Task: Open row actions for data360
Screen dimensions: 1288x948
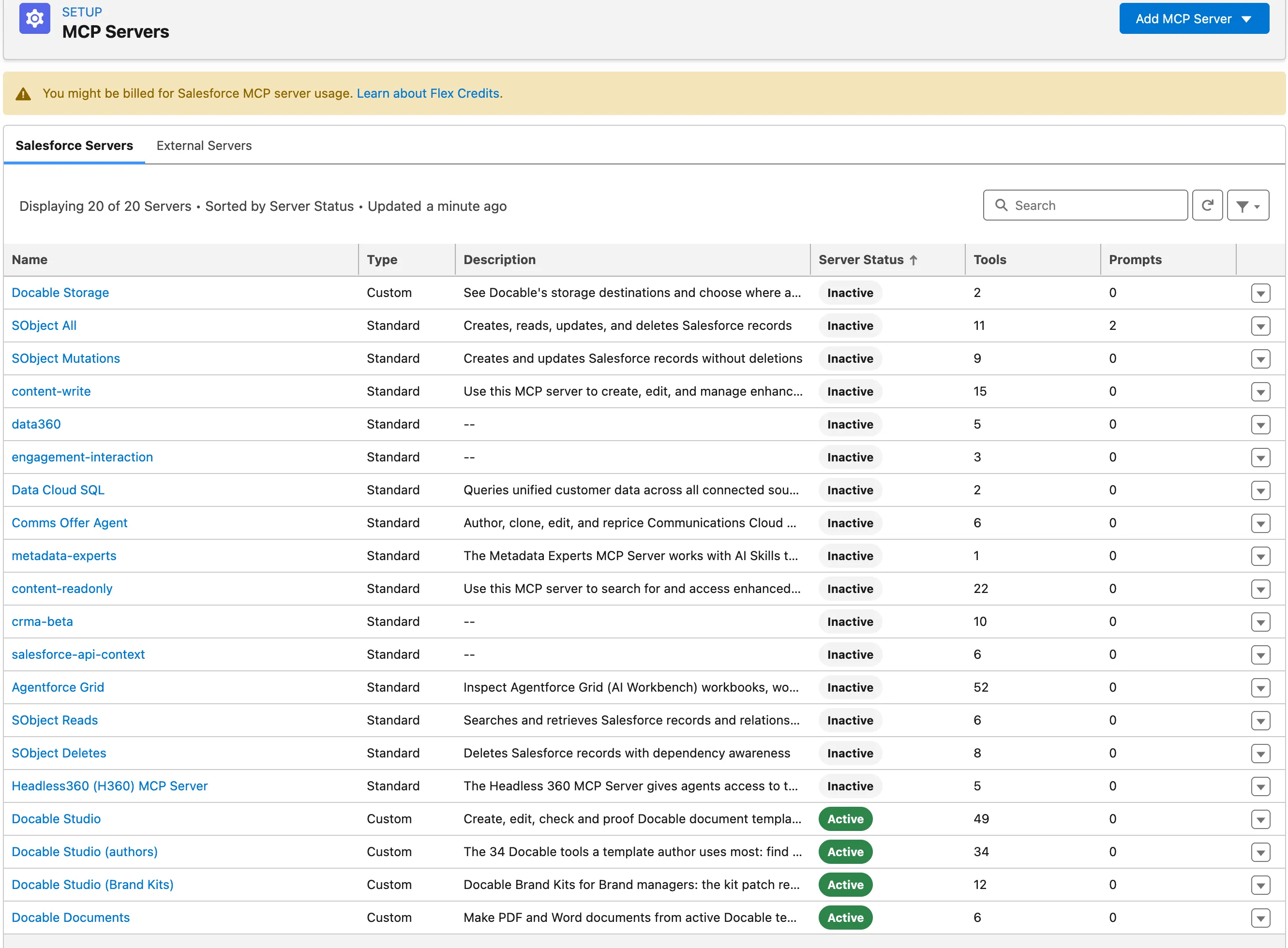Action: click(x=1260, y=425)
